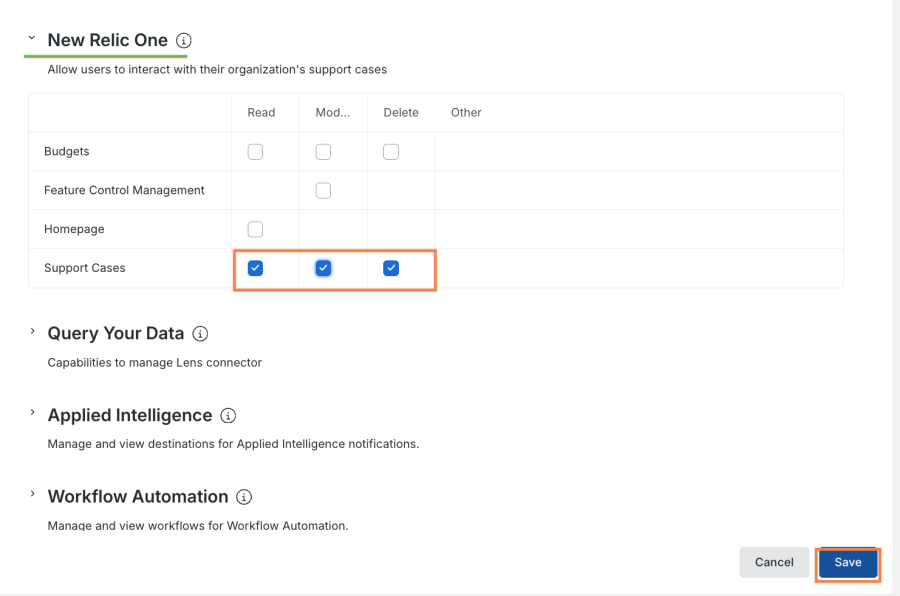
Task: Uncheck Read for Support Cases
Action: coord(255,268)
